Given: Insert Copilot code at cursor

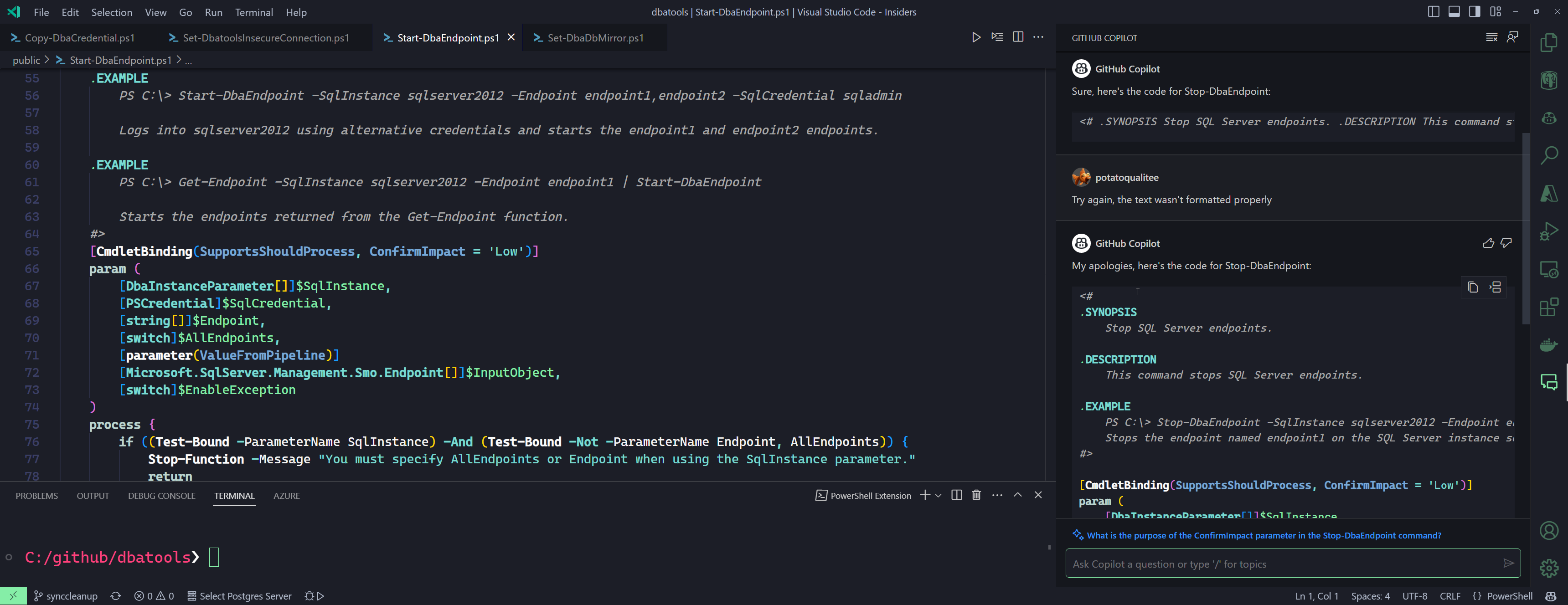Looking at the screenshot, I should point(1496,287).
